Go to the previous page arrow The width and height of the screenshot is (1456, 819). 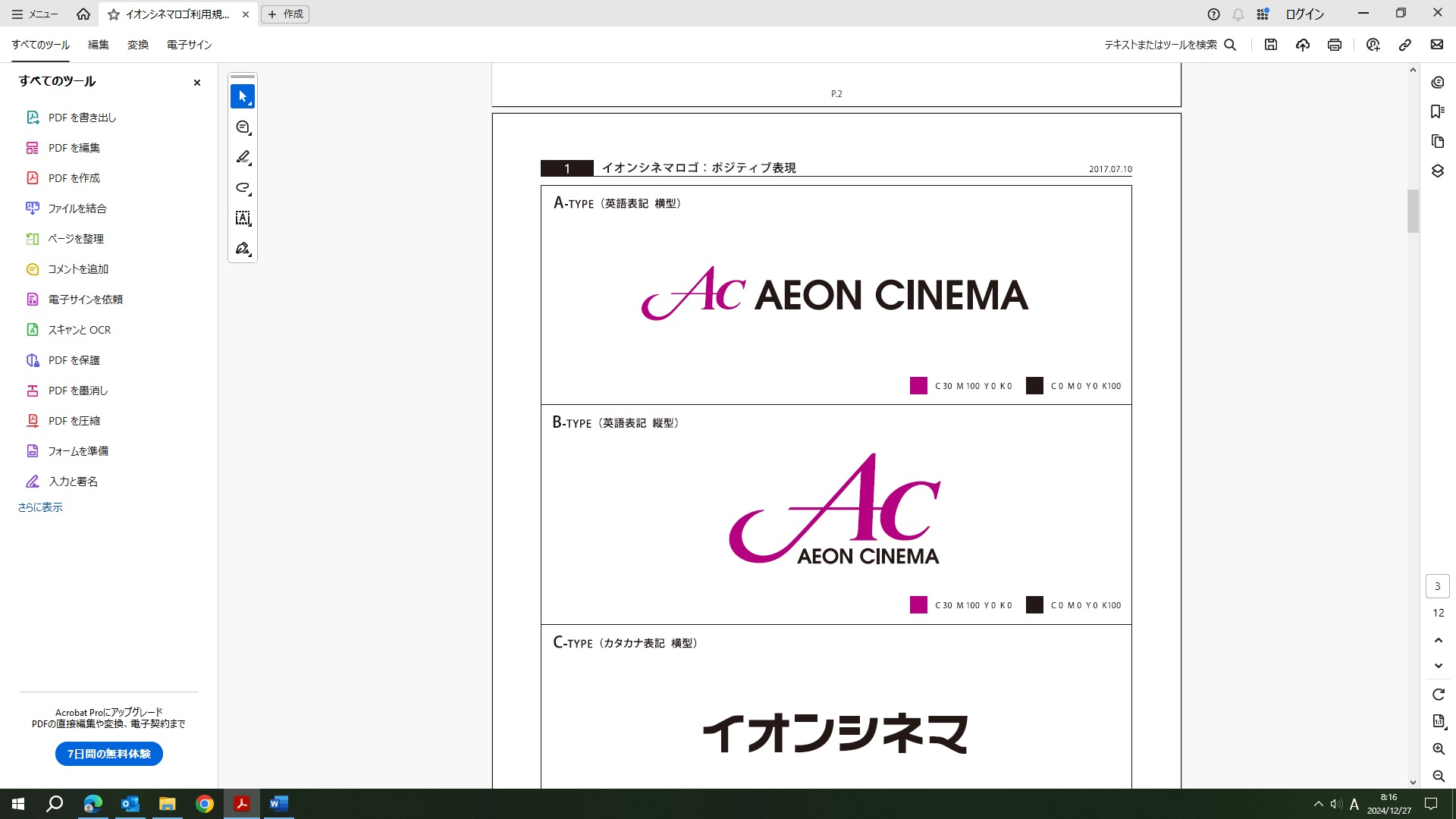[x=1439, y=640]
